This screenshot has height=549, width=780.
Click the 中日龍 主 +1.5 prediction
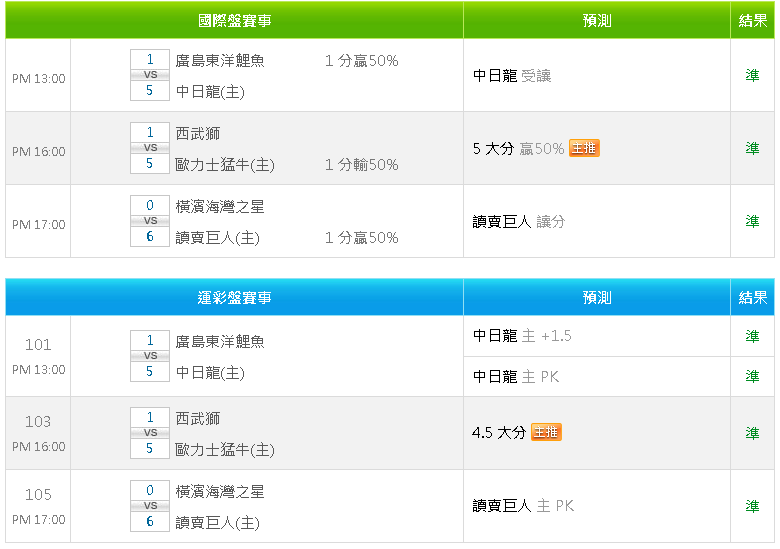pos(522,336)
